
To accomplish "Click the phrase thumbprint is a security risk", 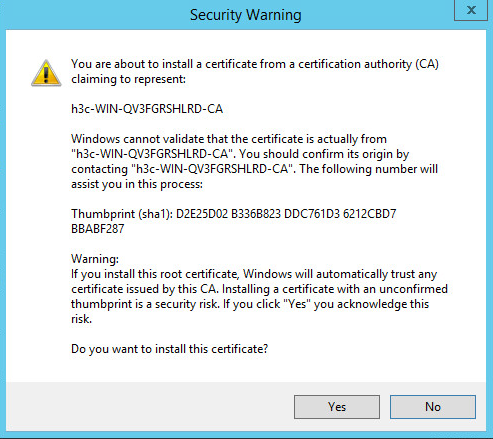I will [x=145, y=304].
